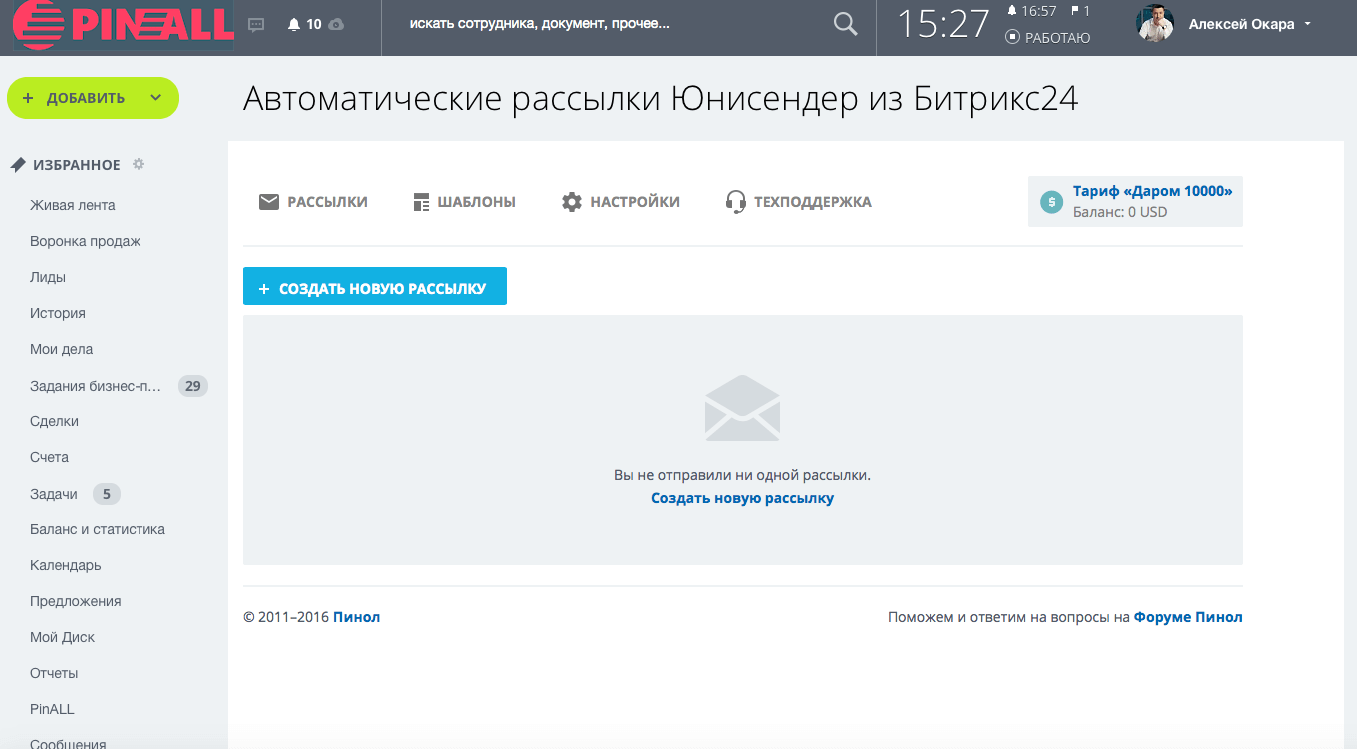Open Мои дела in sidebar

click(x=62, y=349)
